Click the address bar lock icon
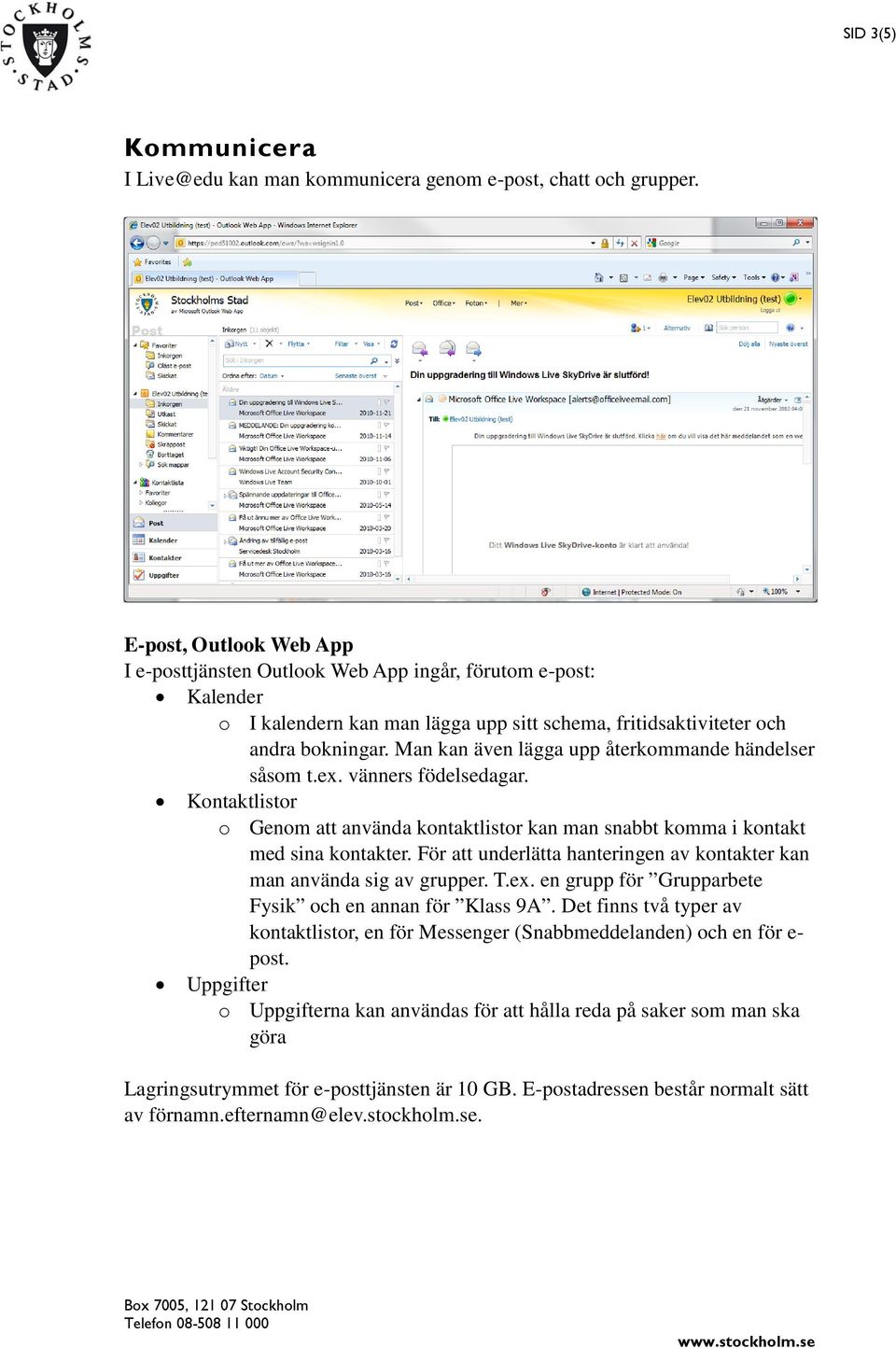The width and height of the screenshot is (896, 1348). tap(605, 243)
